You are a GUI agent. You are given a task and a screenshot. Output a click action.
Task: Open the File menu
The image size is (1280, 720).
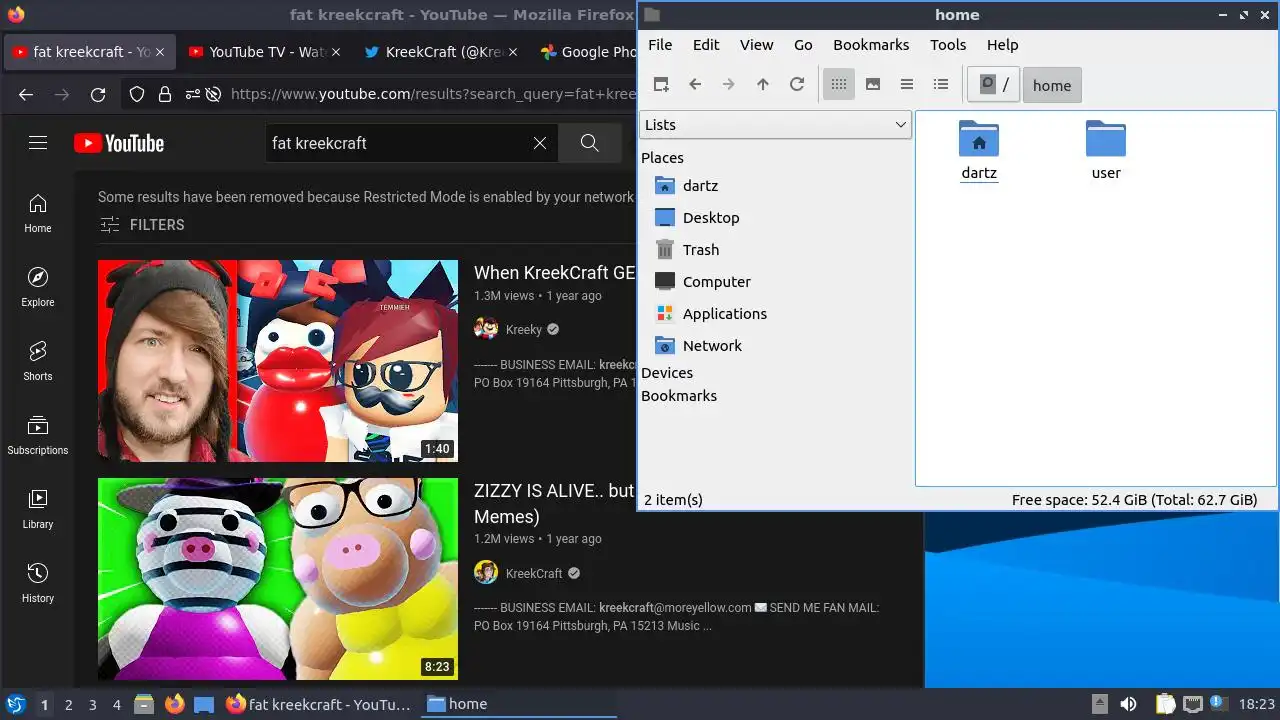[660, 45]
